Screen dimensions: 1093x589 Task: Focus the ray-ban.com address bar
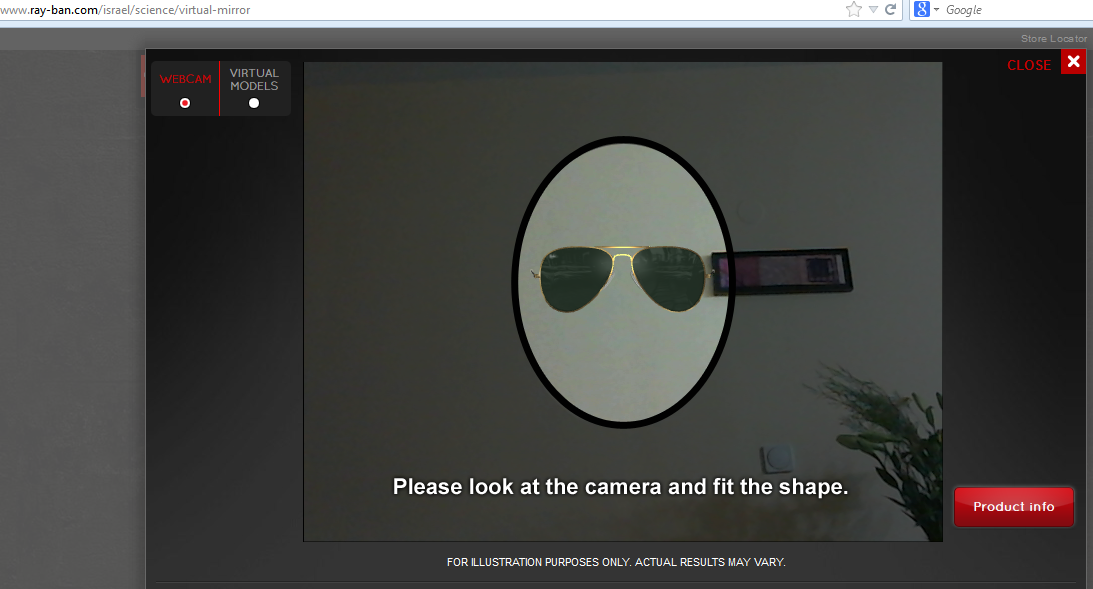click(400, 10)
